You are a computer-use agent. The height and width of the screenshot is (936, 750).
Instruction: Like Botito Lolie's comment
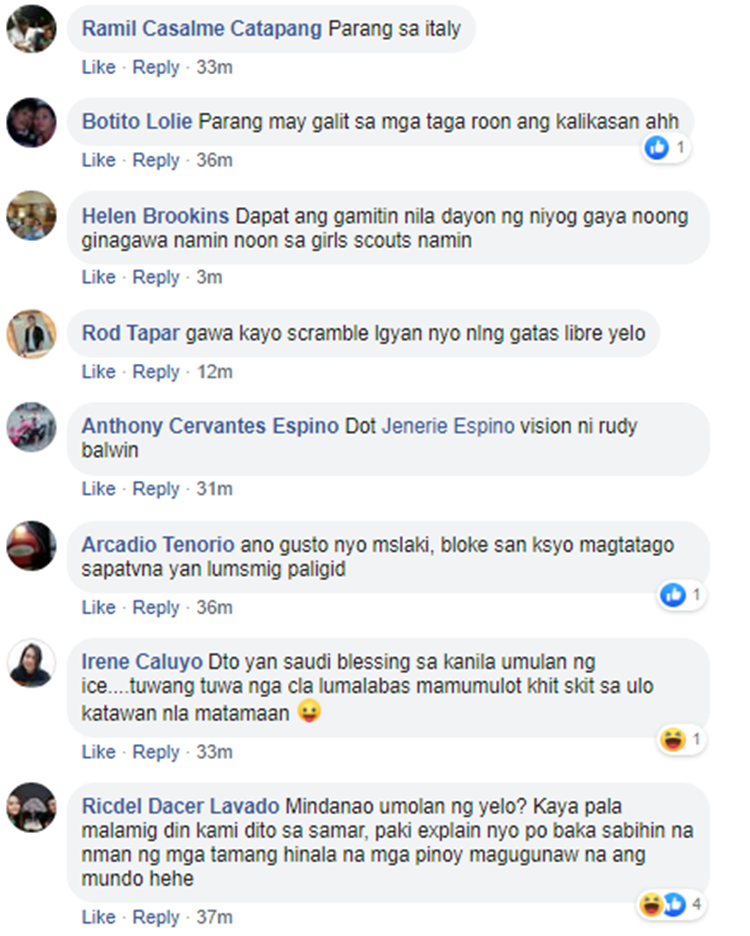[99, 160]
